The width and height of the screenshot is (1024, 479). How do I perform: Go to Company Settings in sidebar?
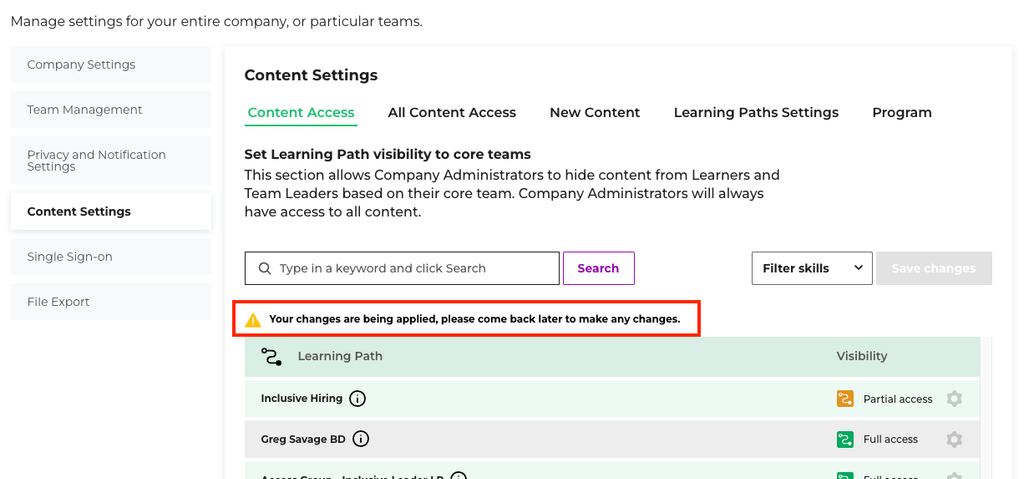point(111,64)
